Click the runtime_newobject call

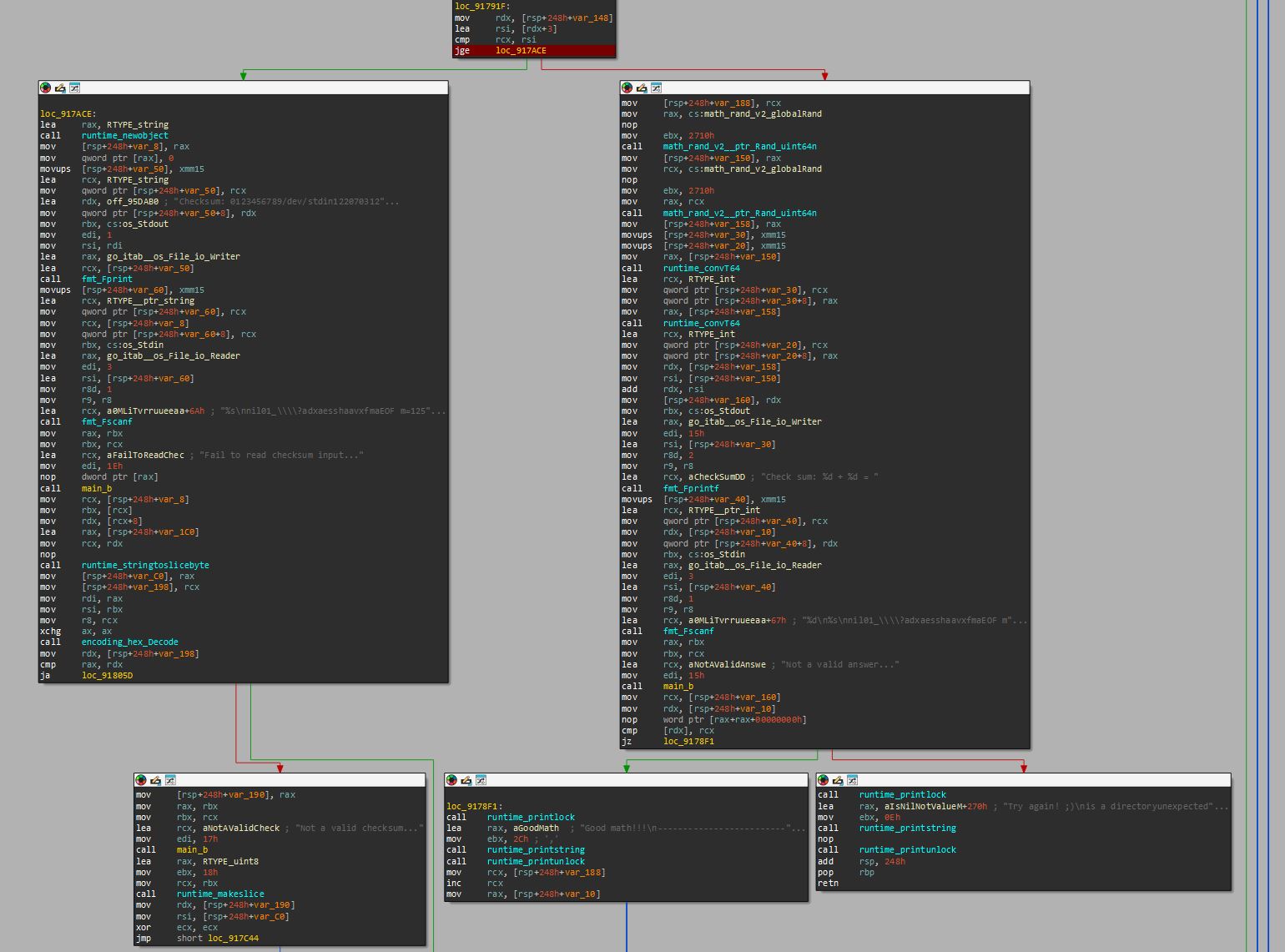click(125, 135)
